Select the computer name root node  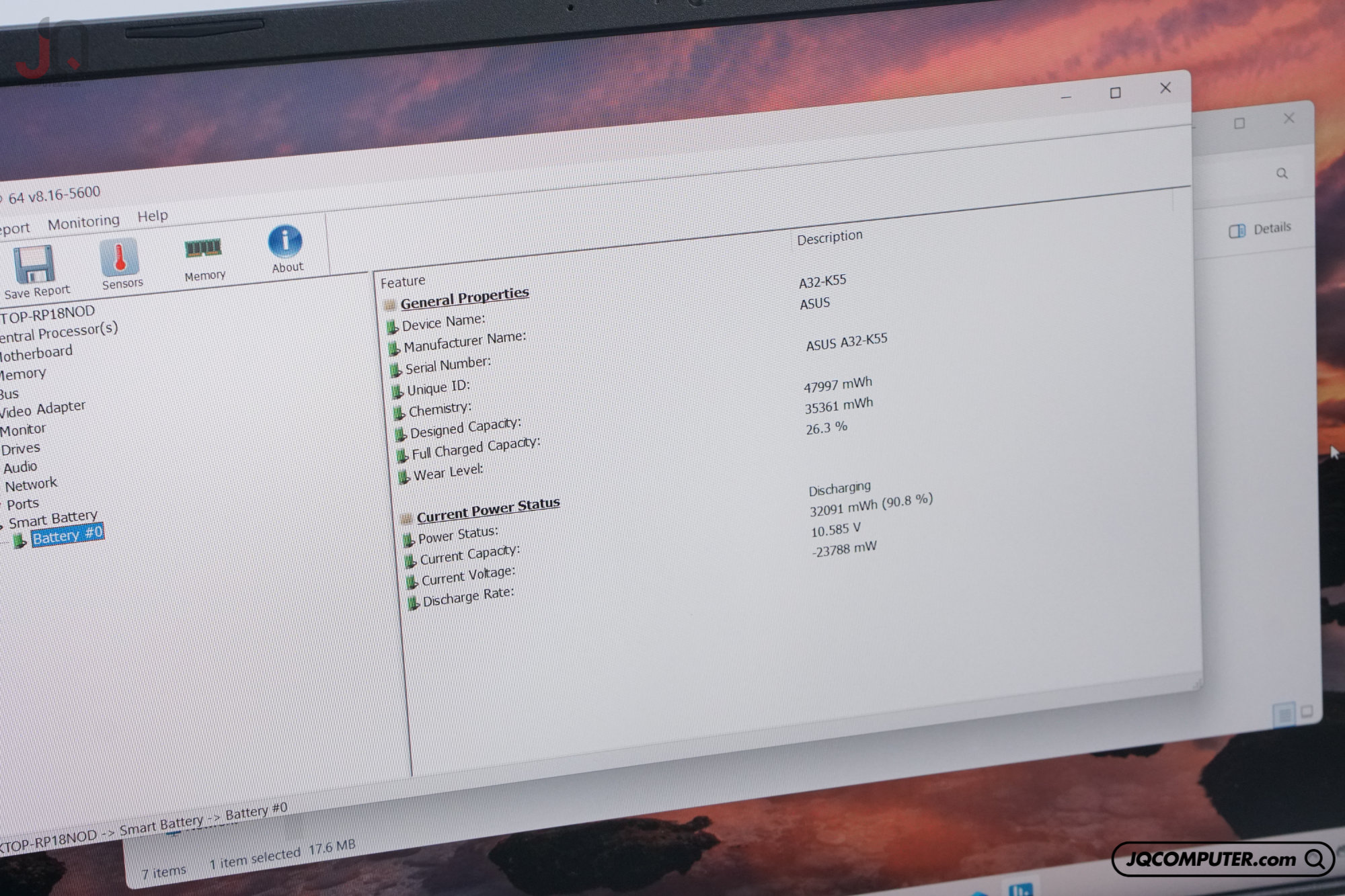[x=47, y=313]
